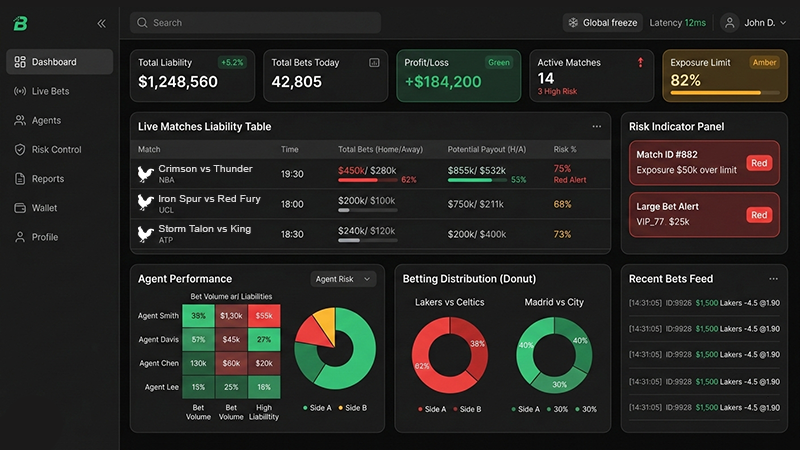The height and width of the screenshot is (450, 800).
Task: Click the Agent Performance pie chart
Action: 335,348
